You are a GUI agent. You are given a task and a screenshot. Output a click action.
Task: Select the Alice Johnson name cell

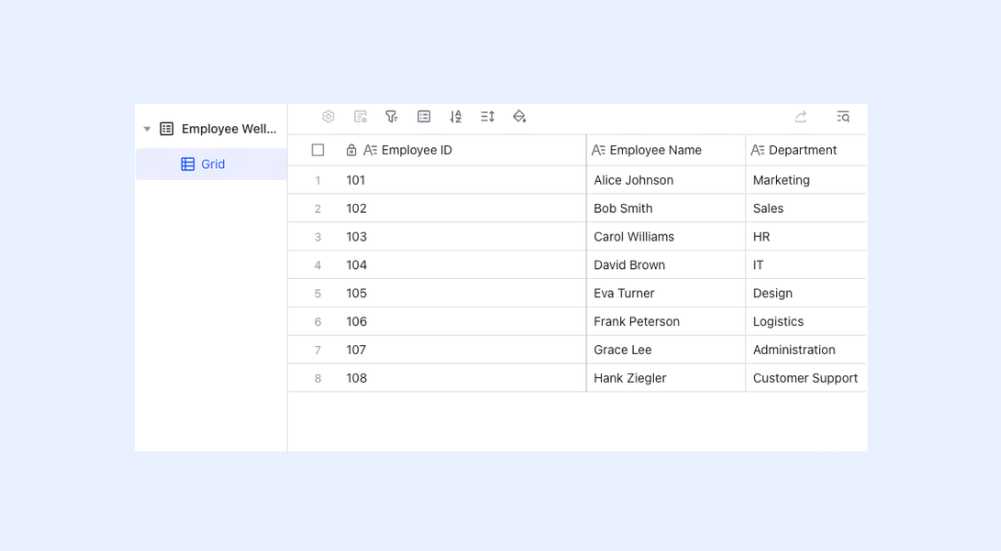click(666, 180)
